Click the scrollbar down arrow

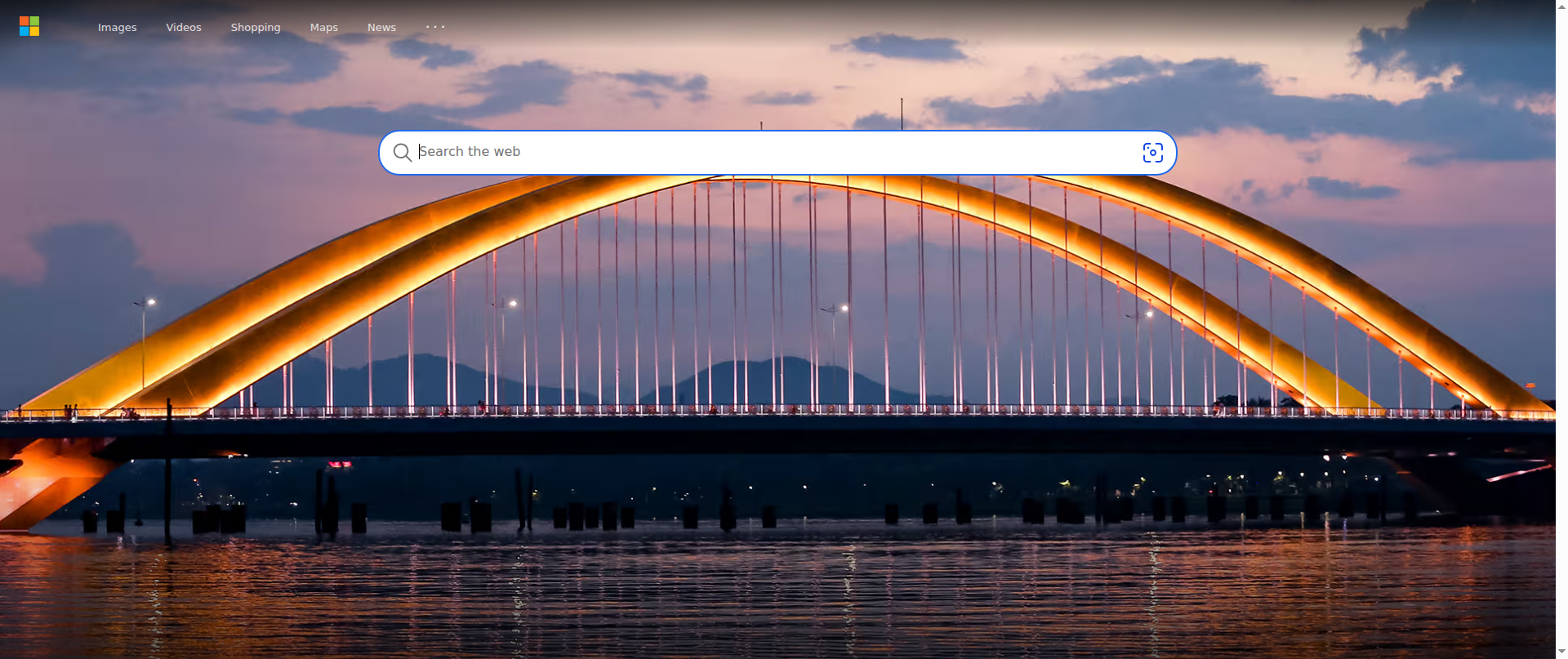[1561, 652]
